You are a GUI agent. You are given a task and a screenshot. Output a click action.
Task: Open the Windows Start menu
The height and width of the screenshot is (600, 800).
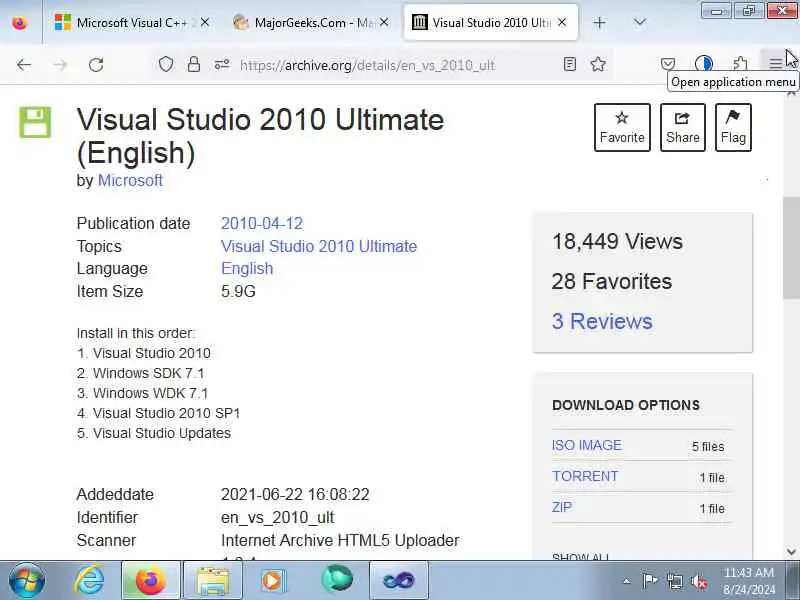pos(27,580)
